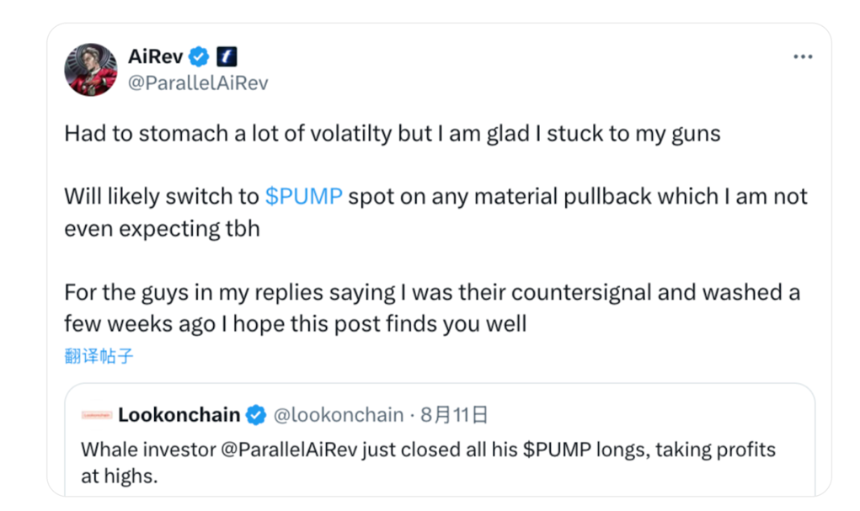Viewport: 860px width, 511px height.
Task: Click the small Lookonchain logo icon
Action: click(96, 415)
